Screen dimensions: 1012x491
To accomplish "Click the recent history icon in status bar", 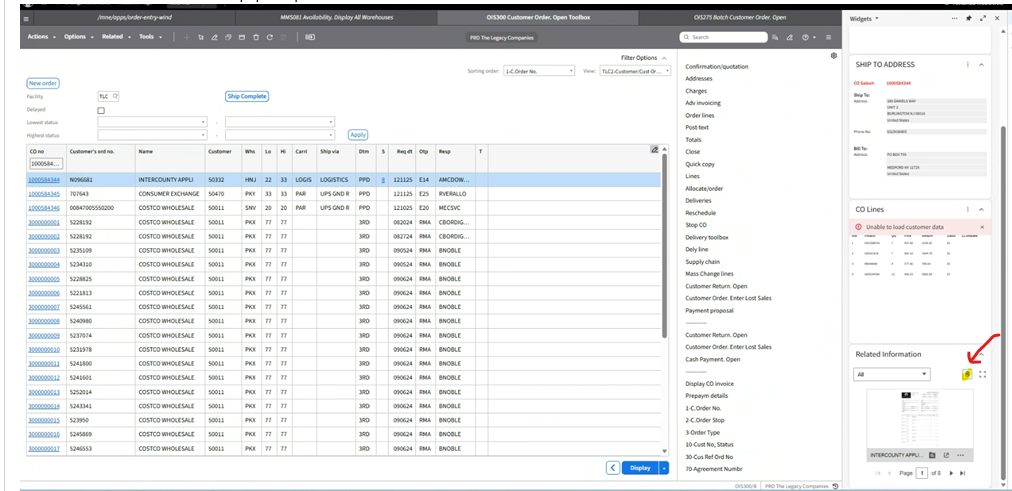I will pyautogui.click(x=835, y=486).
